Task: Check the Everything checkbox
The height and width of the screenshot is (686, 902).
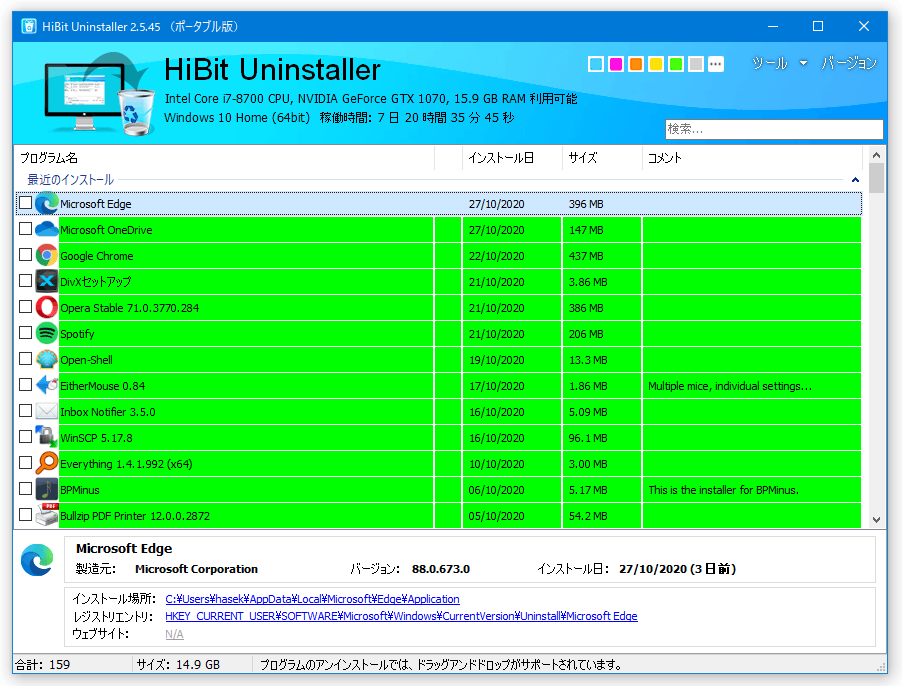Action: point(25,462)
